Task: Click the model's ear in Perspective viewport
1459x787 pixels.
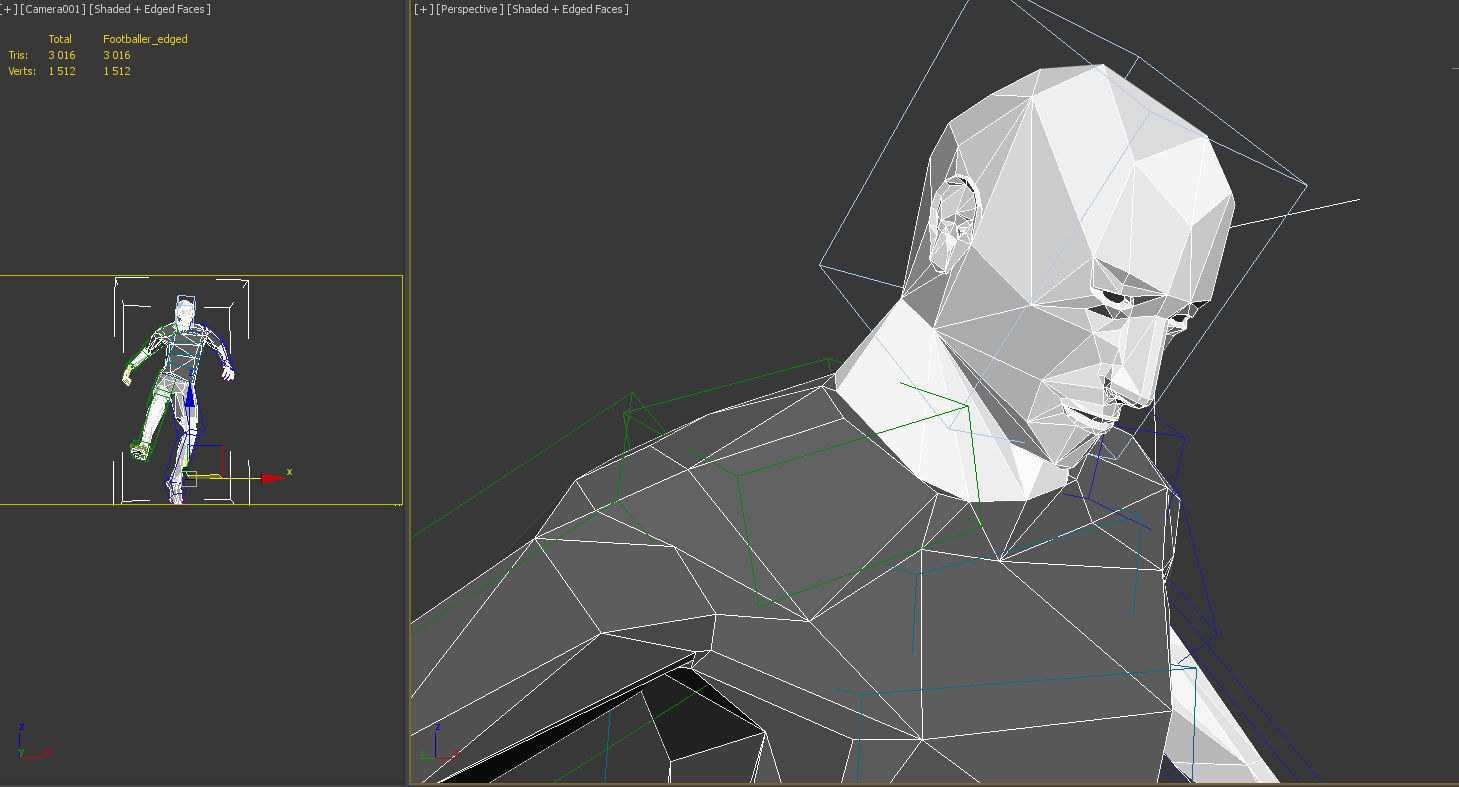Action: (x=956, y=223)
